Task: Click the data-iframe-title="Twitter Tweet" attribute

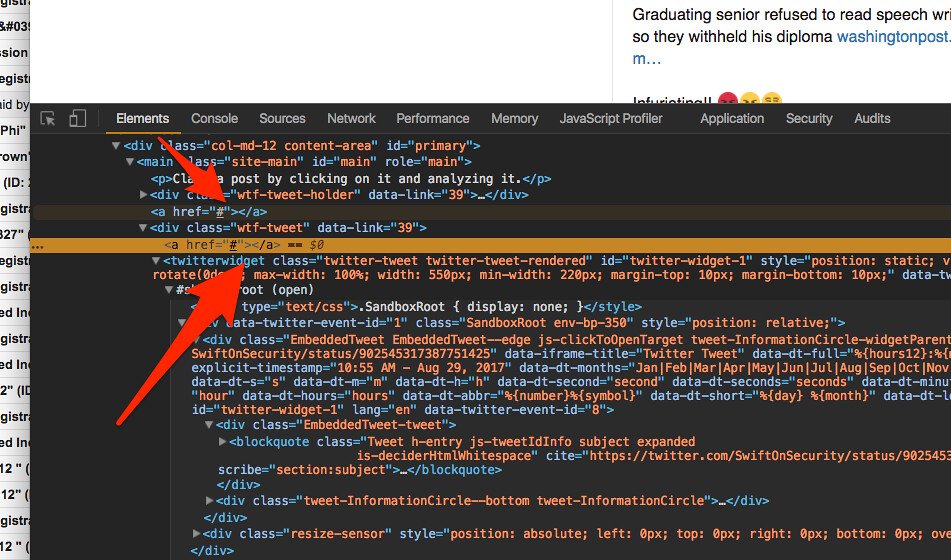Action: 624,354
